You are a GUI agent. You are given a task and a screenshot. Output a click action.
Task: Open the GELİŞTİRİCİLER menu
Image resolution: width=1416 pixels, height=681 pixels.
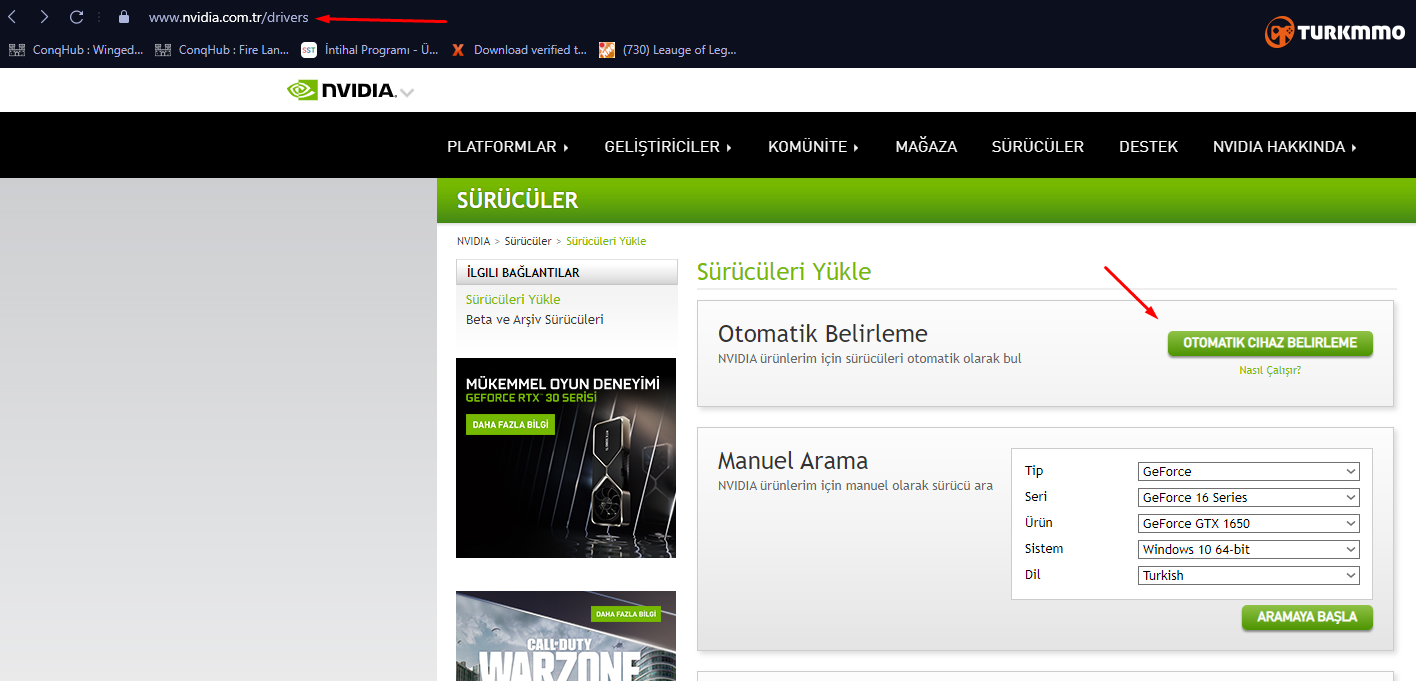pyautogui.click(x=668, y=147)
